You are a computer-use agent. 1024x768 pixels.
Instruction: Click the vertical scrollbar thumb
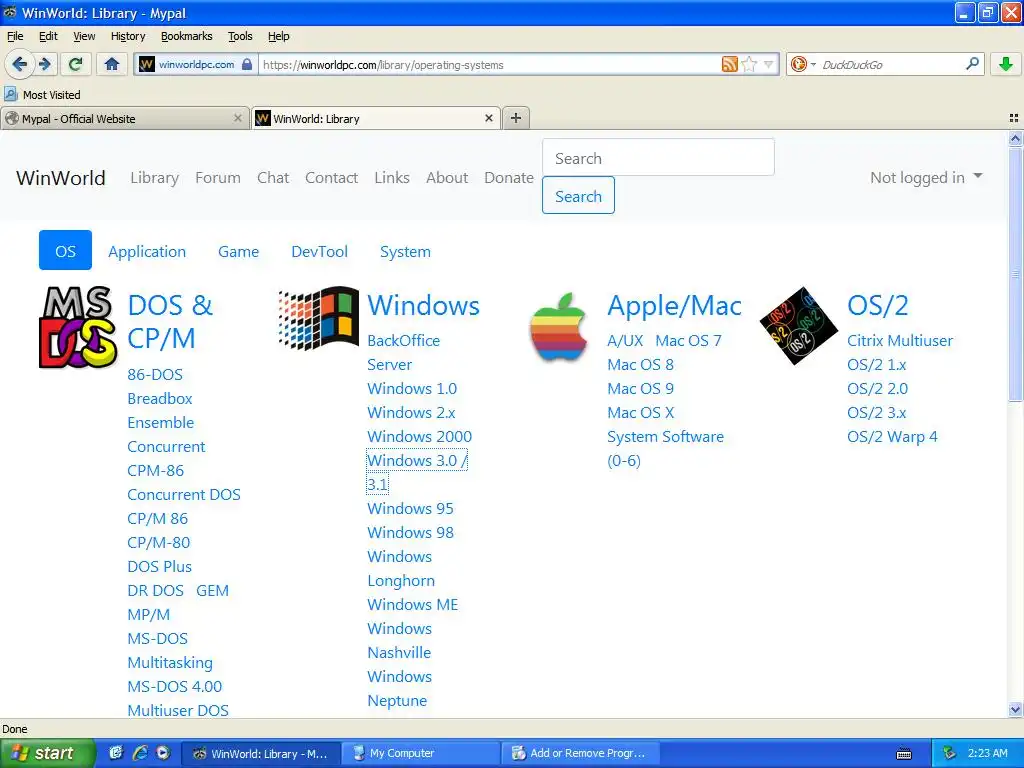click(1015, 274)
